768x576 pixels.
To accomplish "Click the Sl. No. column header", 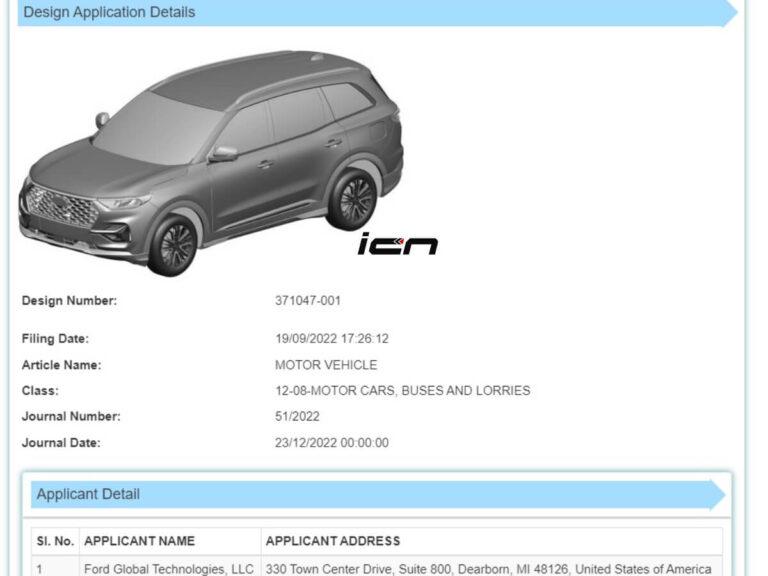I will 55,541.
